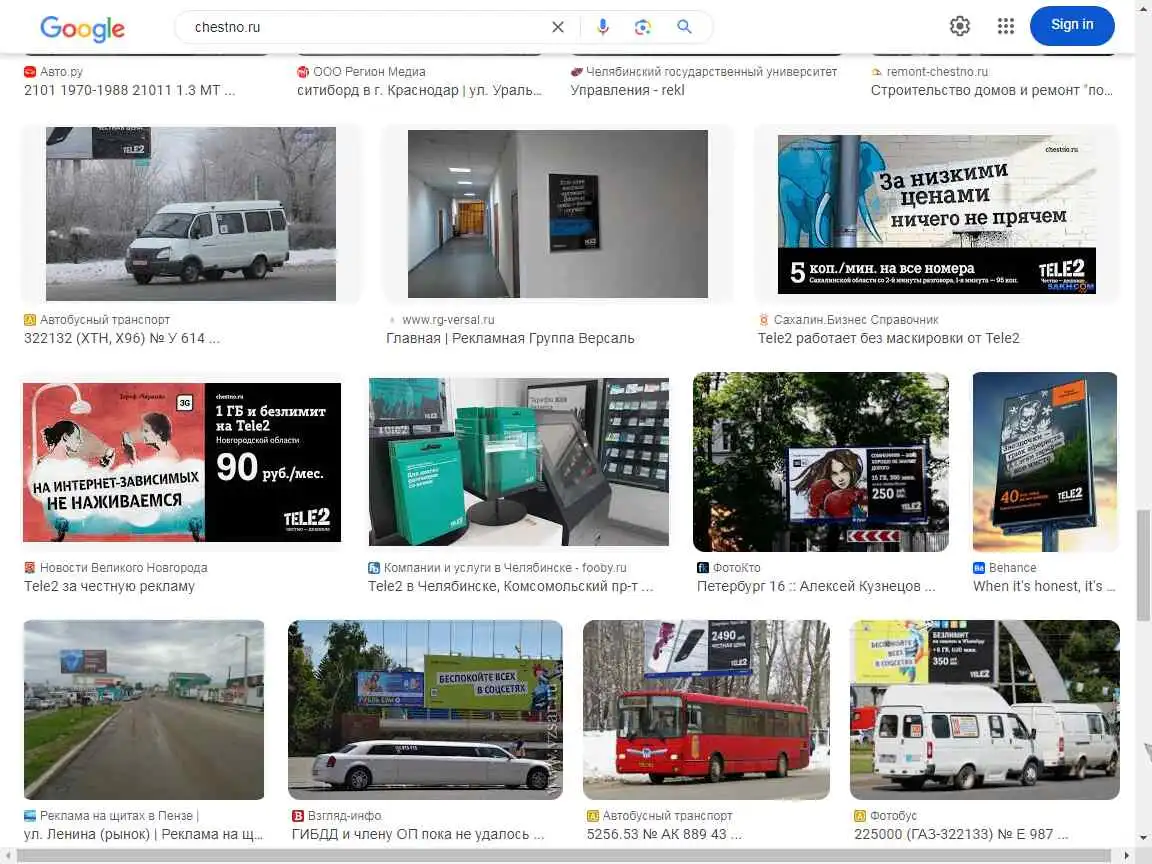Open link 'Строительство домов и ремонт'
Viewport: 1152px width, 864px height.
click(992, 90)
